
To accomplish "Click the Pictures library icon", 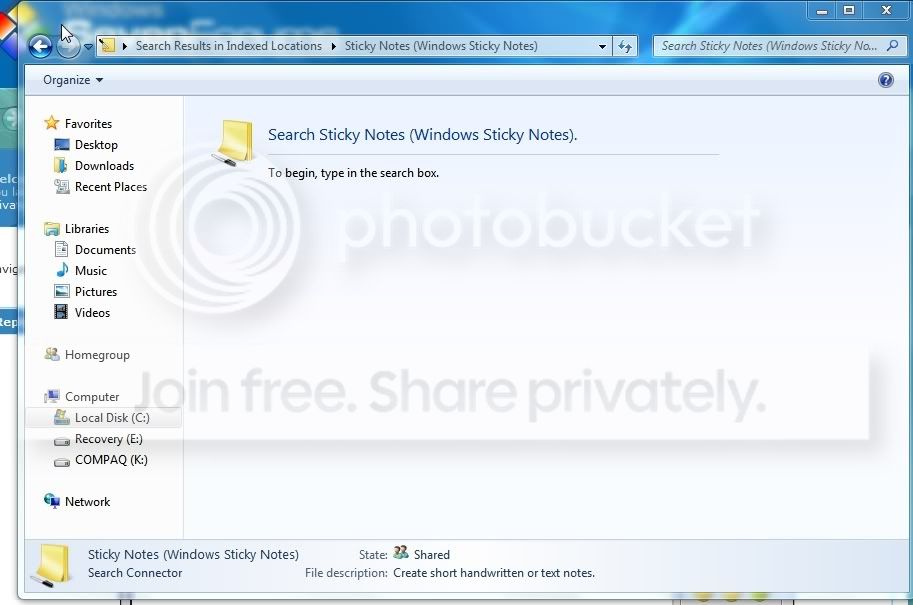I will 61,291.
